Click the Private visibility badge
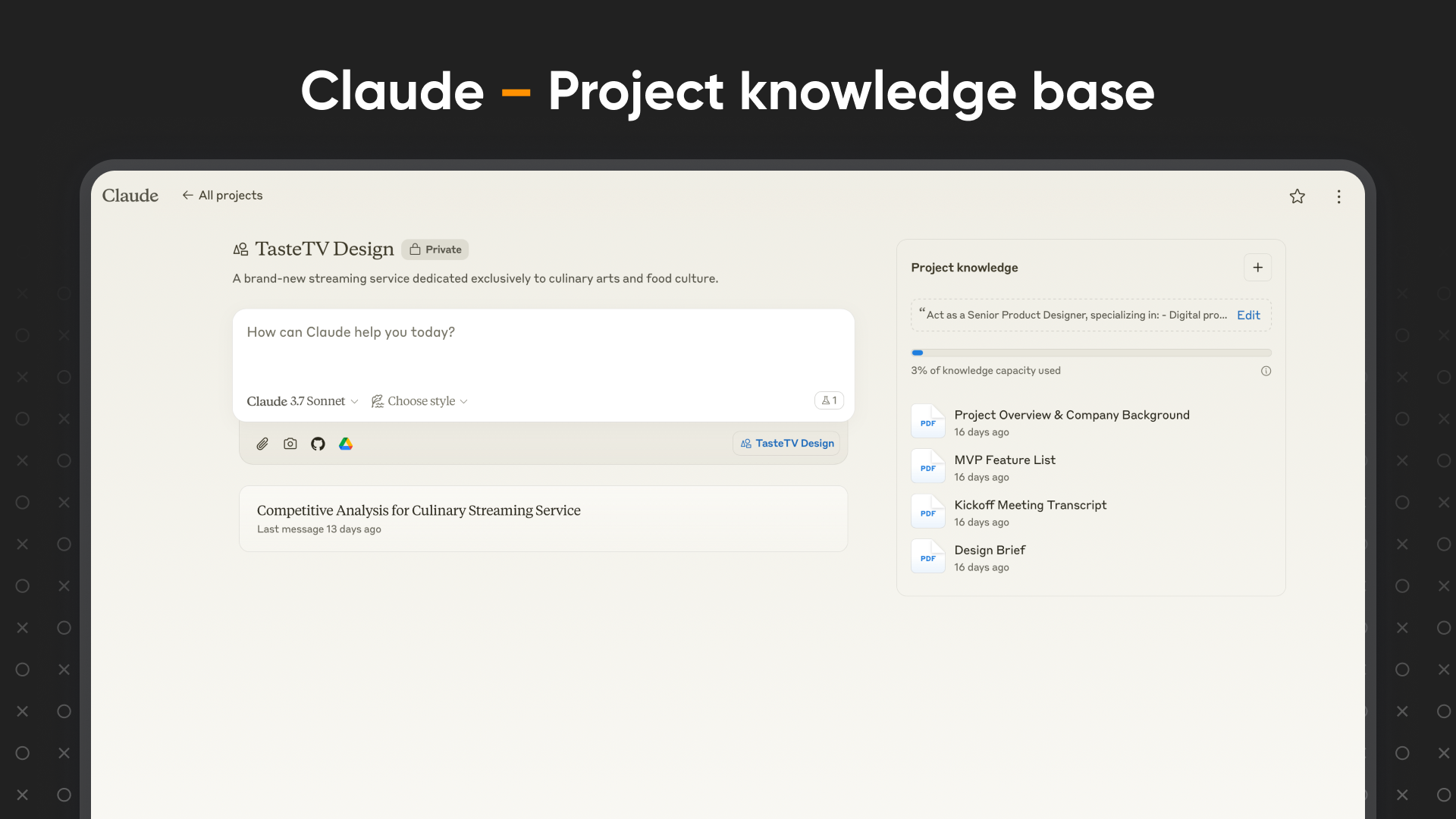This screenshot has width=1456, height=819. click(x=435, y=249)
